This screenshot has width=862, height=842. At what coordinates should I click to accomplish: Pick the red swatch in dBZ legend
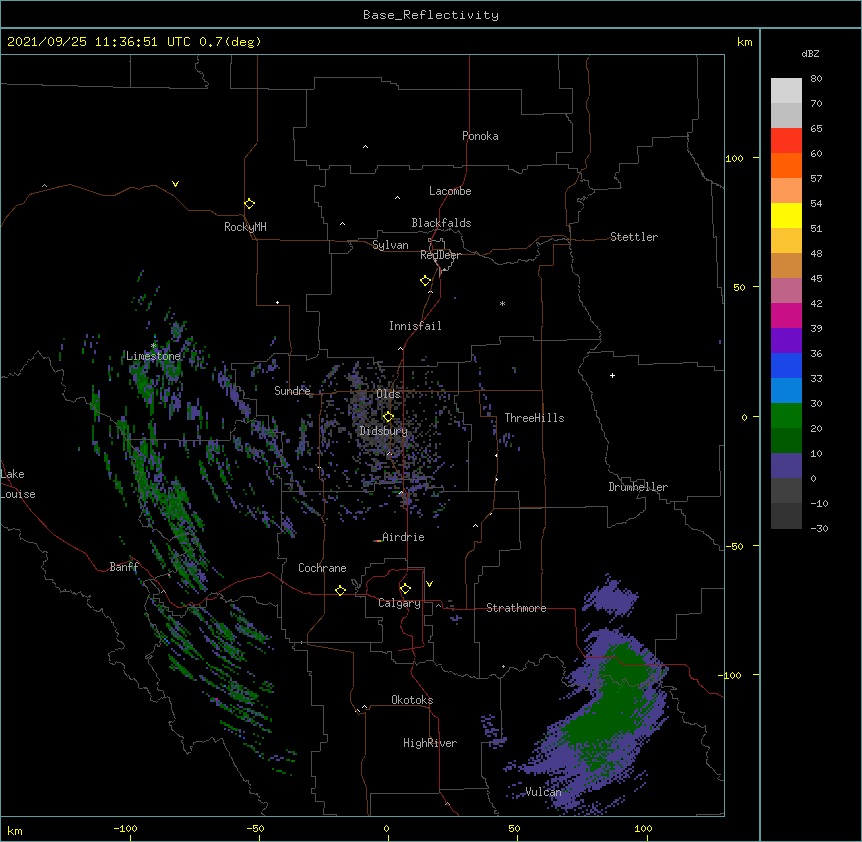[786, 140]
